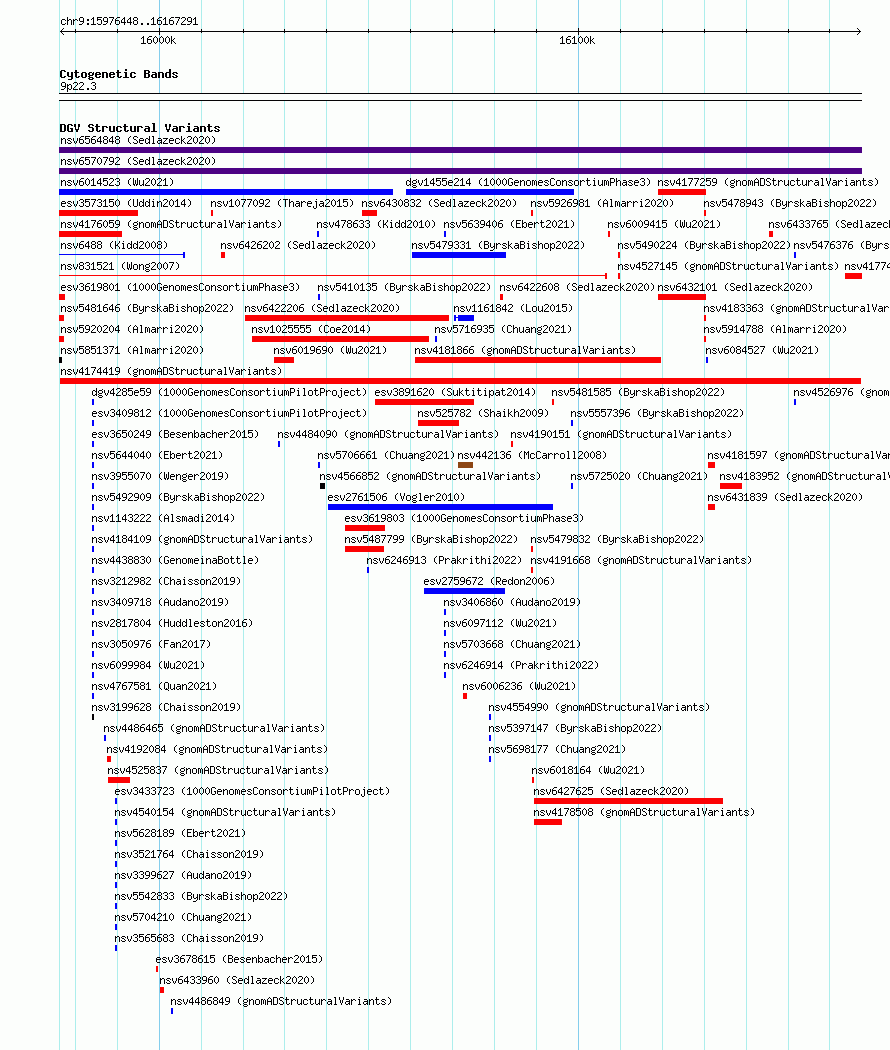Open the dgv1455e214 (1000GenomesConsortiumPhase3) variant label
The image size is (890, 1050).
click(528, 182)
